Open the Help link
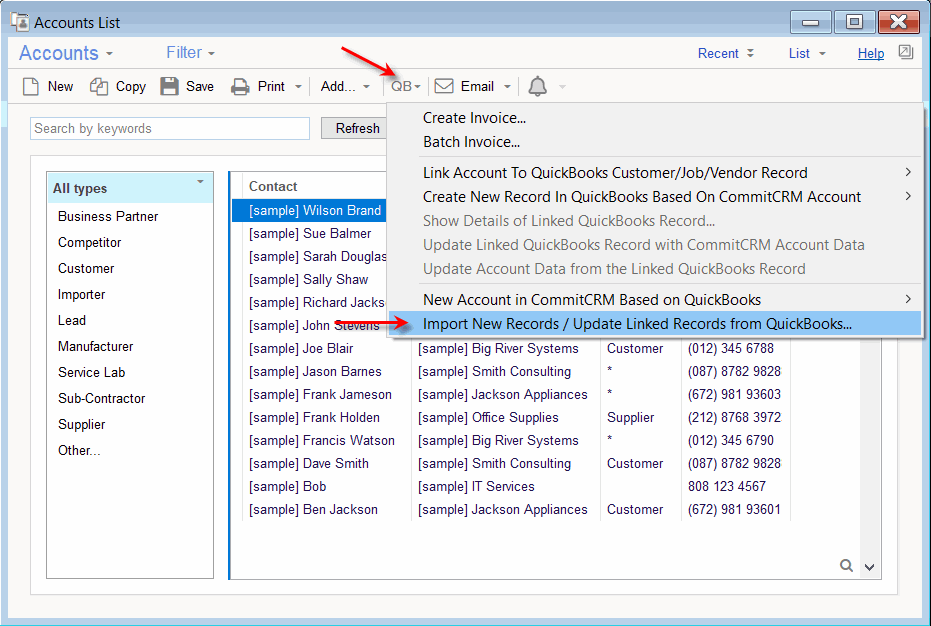This screenshot has height=626, width=931. [870, 54]
